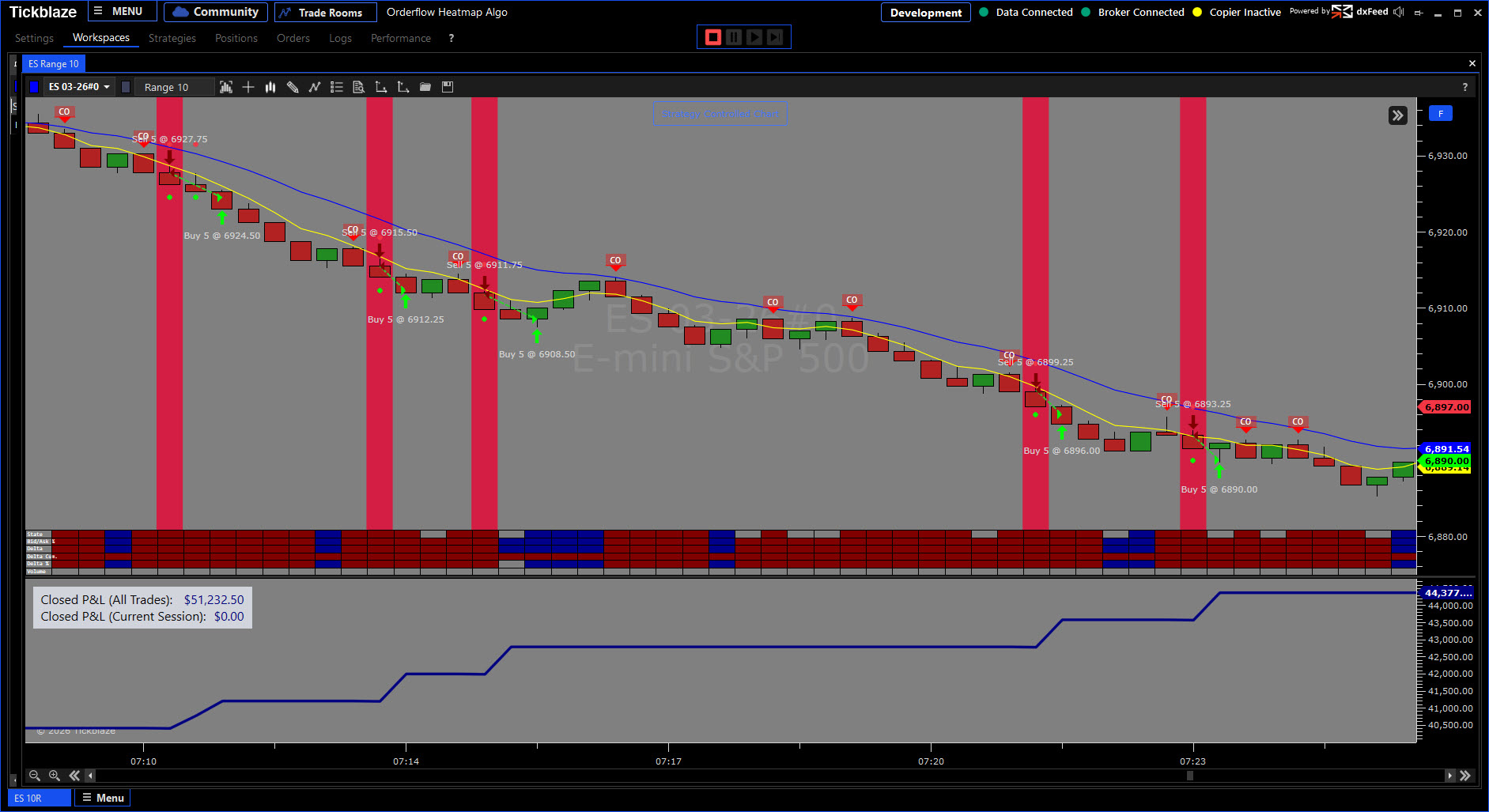Image resolution: width=1489 pixels, height=812 pixels.
Task: Open Trade Rooms
Action: [321, 12]
